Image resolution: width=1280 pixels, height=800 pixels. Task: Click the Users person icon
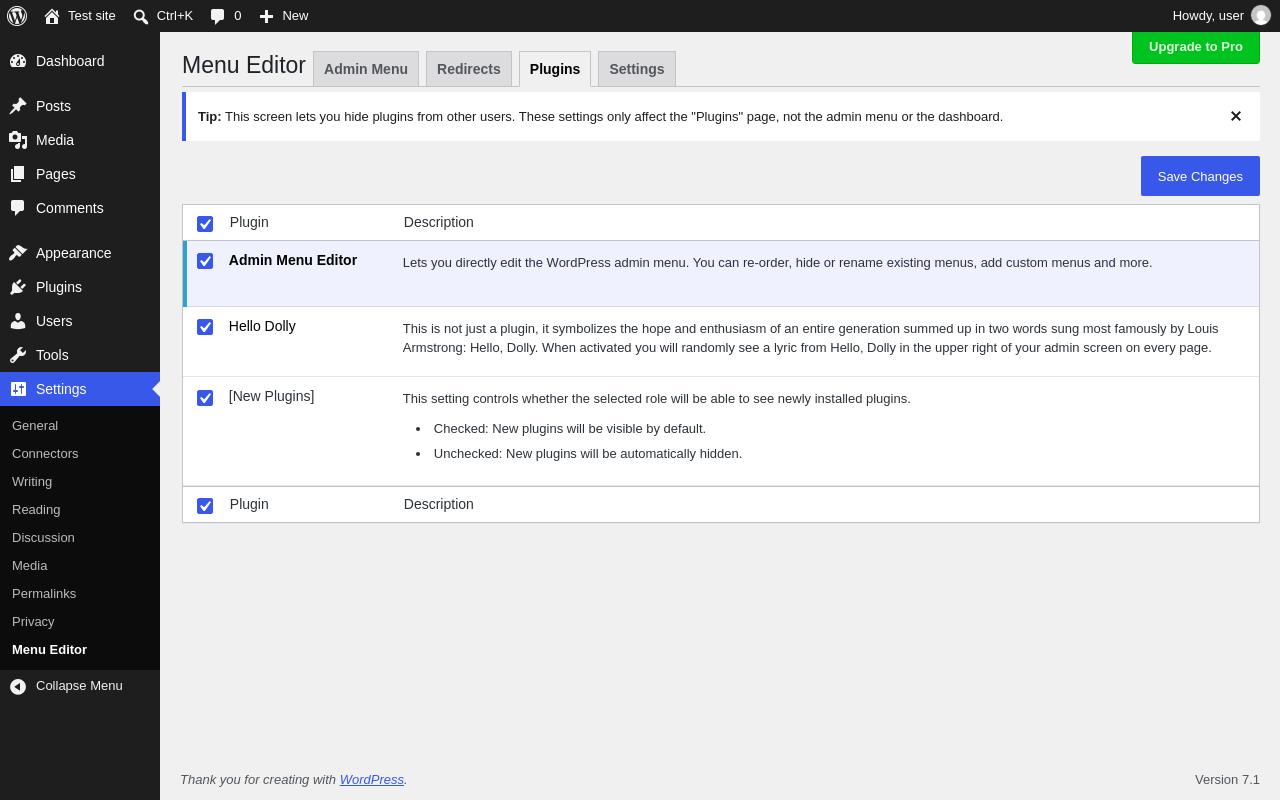pos(18,321)
